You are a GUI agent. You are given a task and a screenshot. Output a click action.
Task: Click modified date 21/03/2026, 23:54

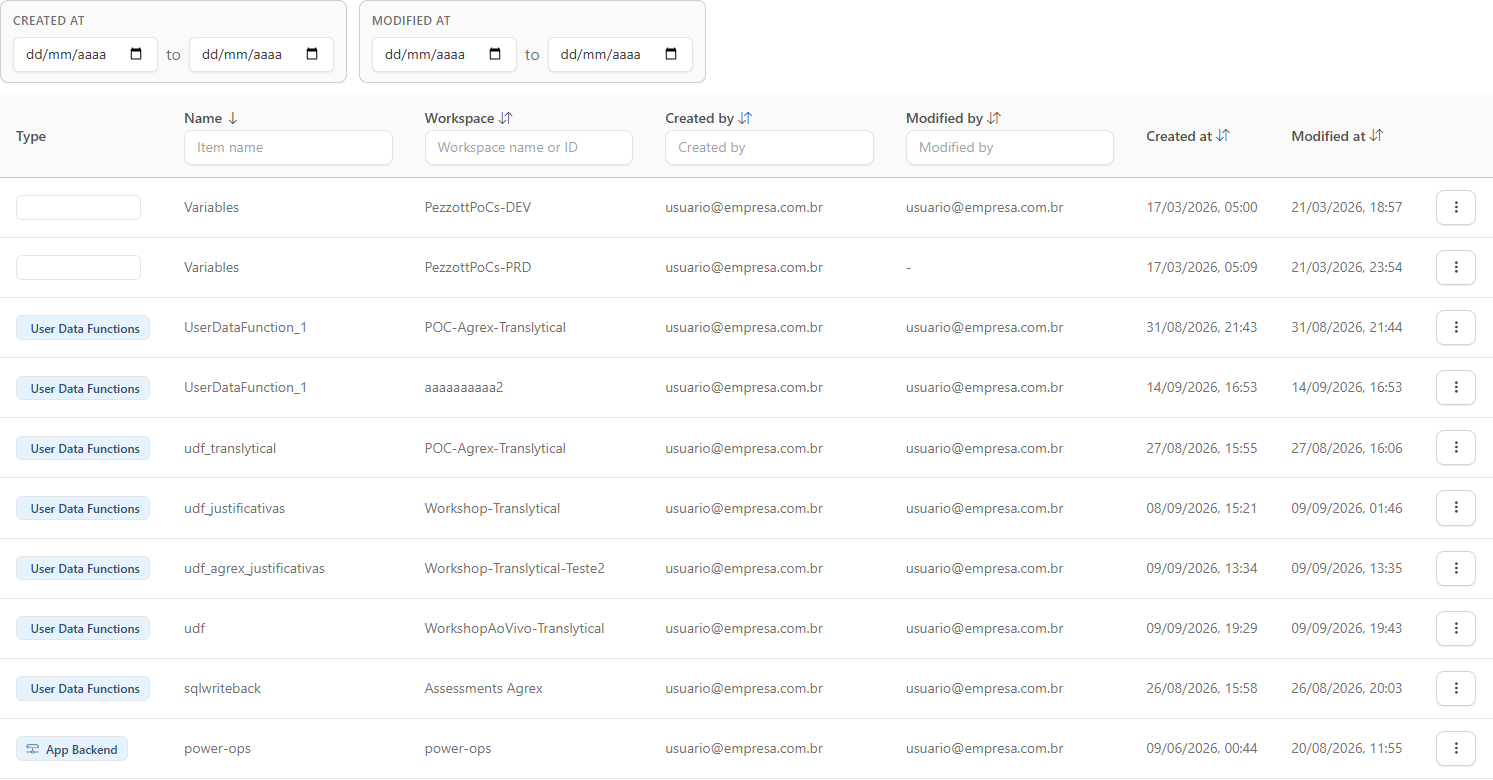(x=1347, y=267)
